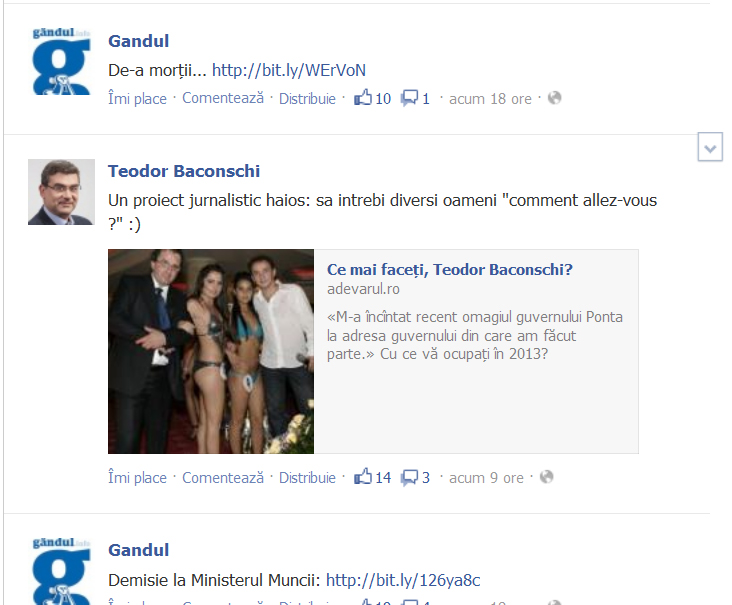Open the comment bubble icon on first Gandul post
The height and width of the screenshot is (605, 732).
(x=409, y=98)
